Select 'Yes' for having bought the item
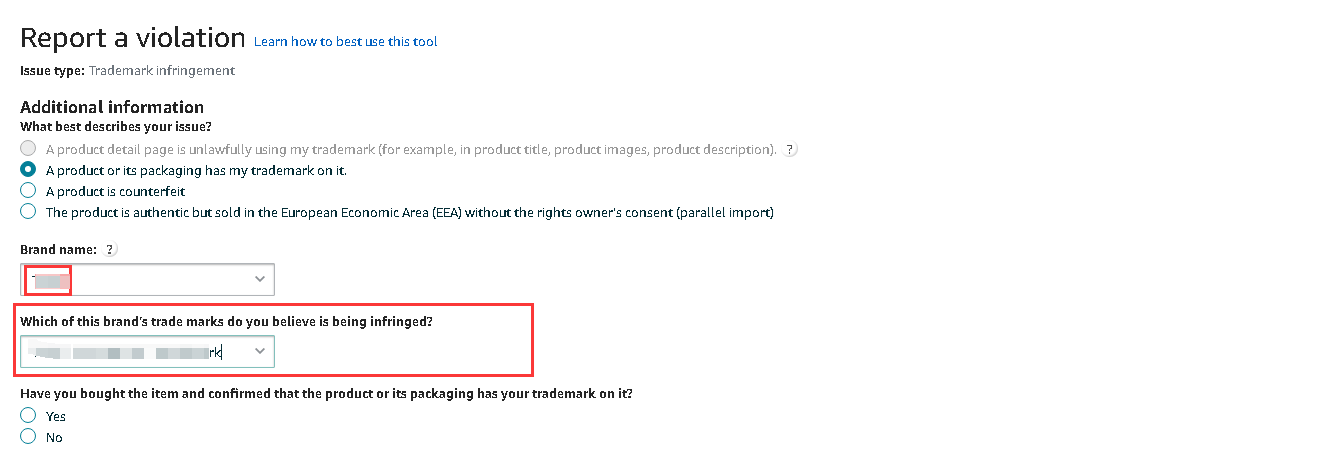 (28, 415)
